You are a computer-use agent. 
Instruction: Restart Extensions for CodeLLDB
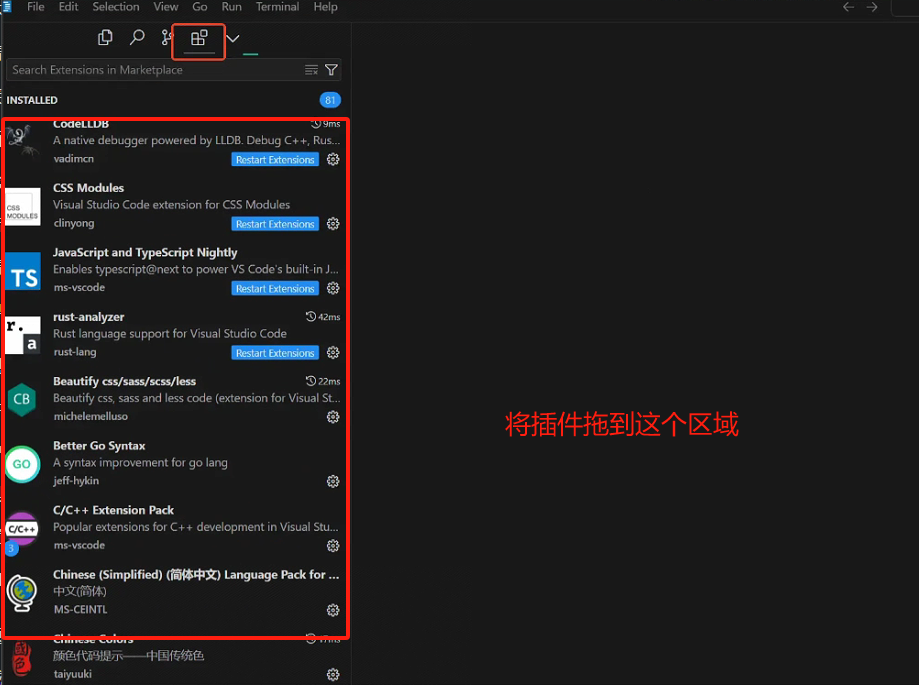click(275, 160)
